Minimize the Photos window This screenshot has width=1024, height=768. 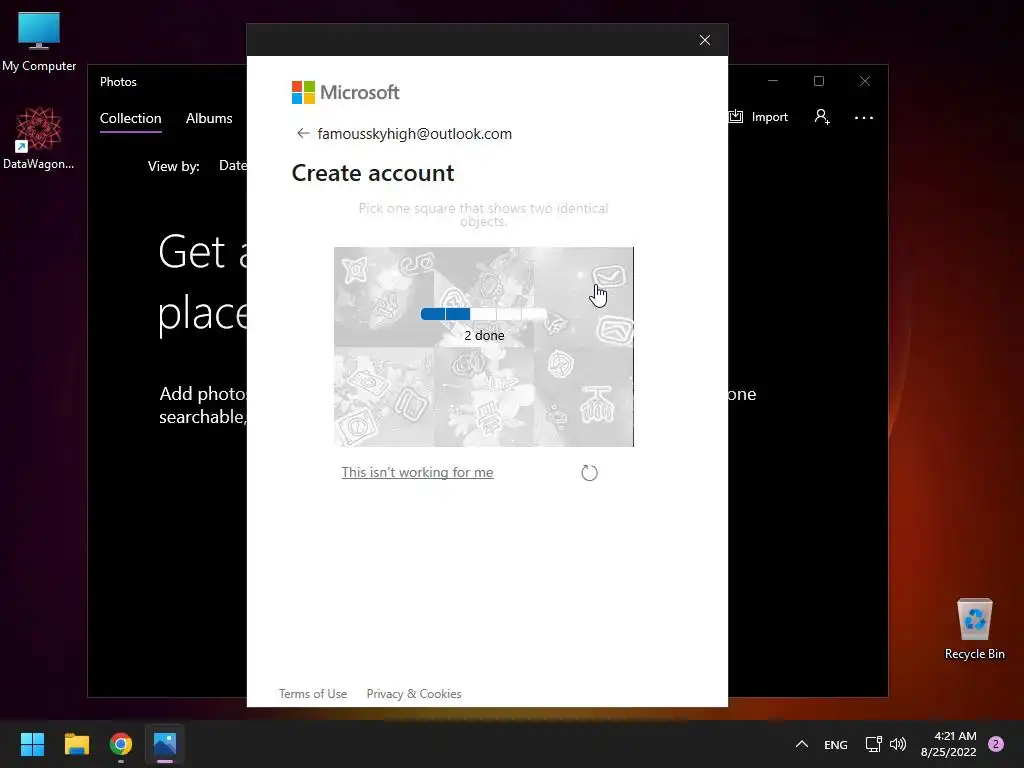click(773, 81)
